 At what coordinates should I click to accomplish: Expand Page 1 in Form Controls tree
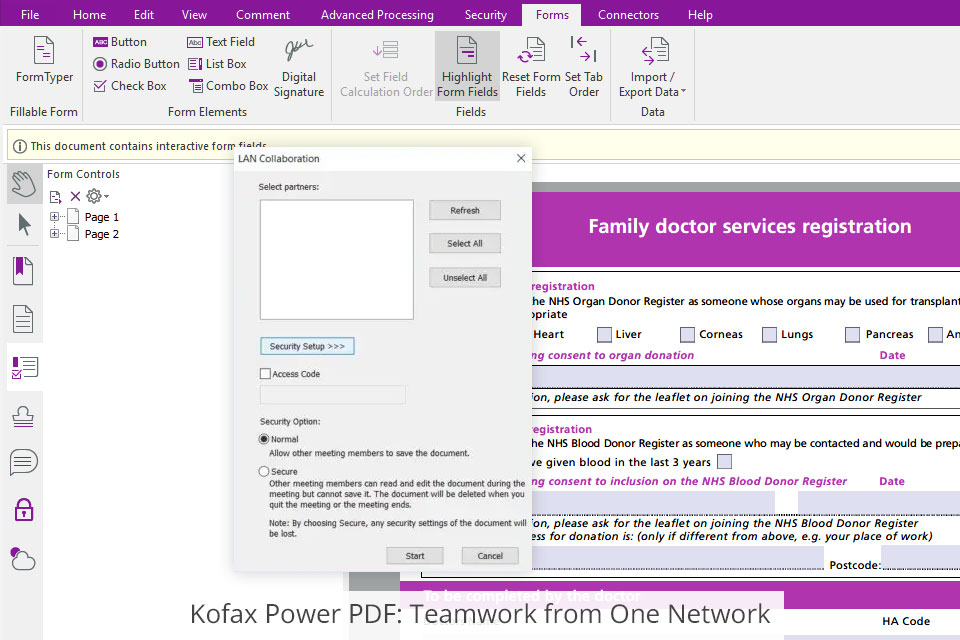(54, 217)
